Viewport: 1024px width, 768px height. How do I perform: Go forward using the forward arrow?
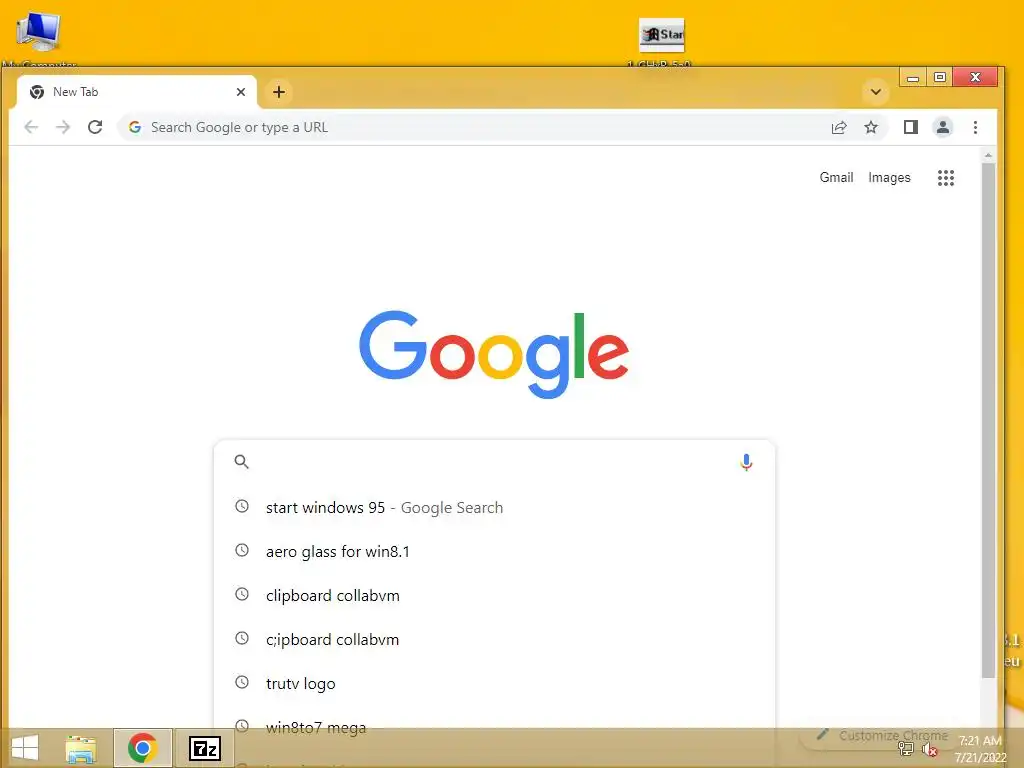(63, 127)
